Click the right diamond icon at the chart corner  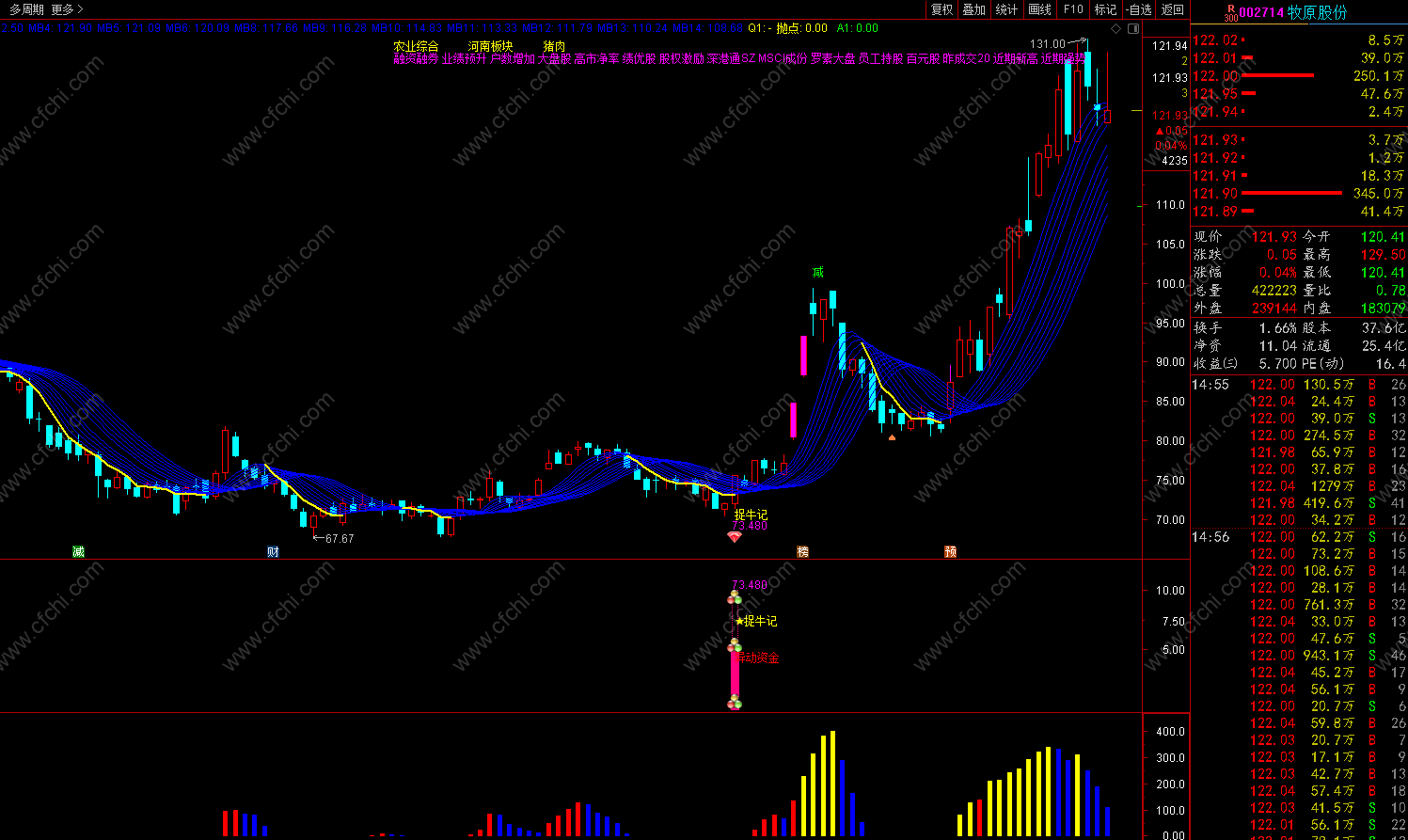(x=1131, y=29)
